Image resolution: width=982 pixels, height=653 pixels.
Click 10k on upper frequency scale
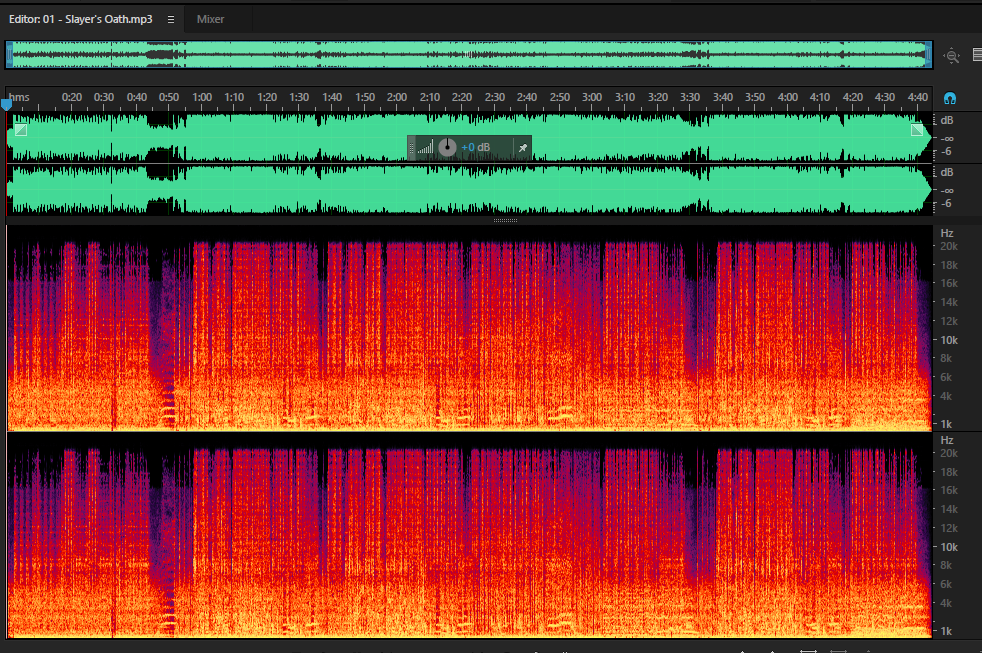pos(949,340)
